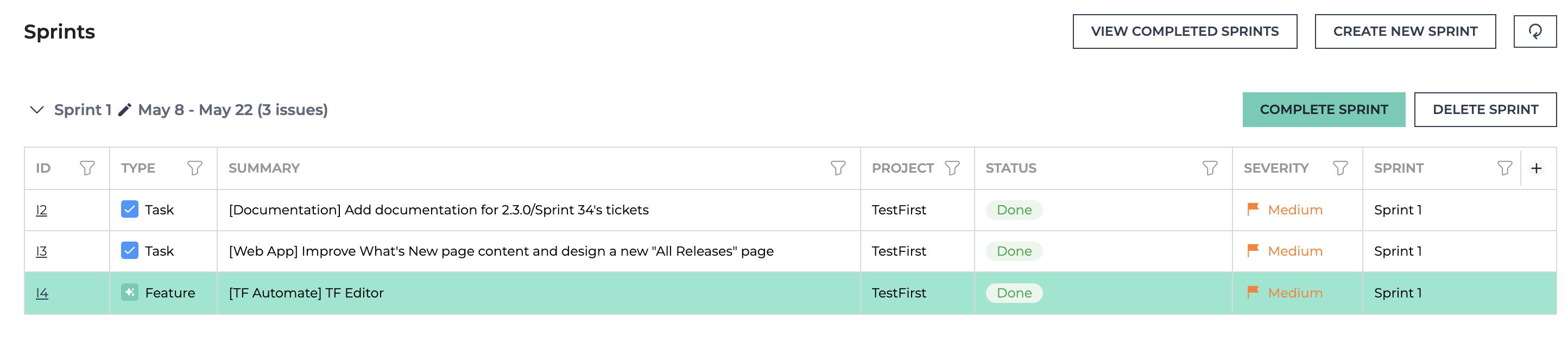The width and height of the screenshot is (1568, 342).
Task: Click the Sprint 1 title text
Action: [83, 110]
